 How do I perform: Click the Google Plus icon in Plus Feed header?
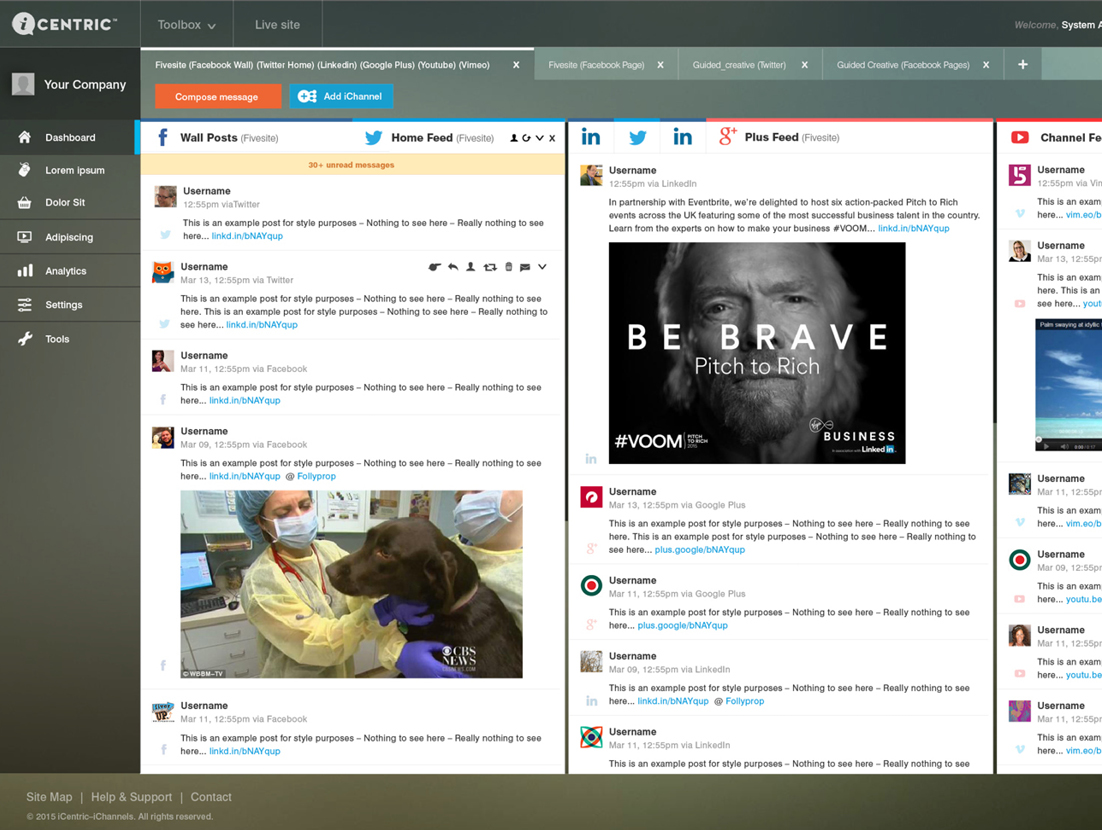click(x=728, y=137)
